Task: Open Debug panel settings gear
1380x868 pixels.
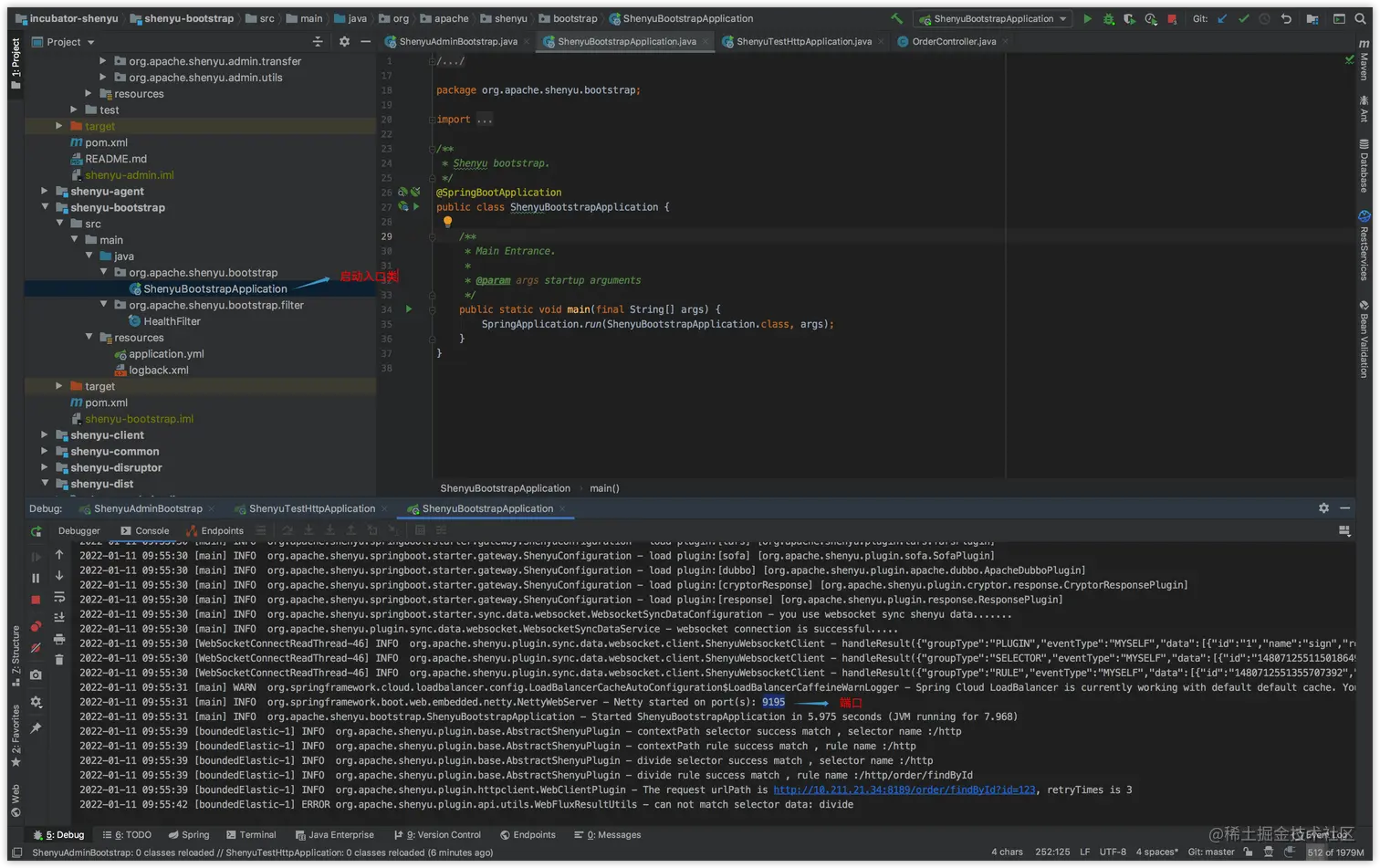Action: click(1323, 508)
